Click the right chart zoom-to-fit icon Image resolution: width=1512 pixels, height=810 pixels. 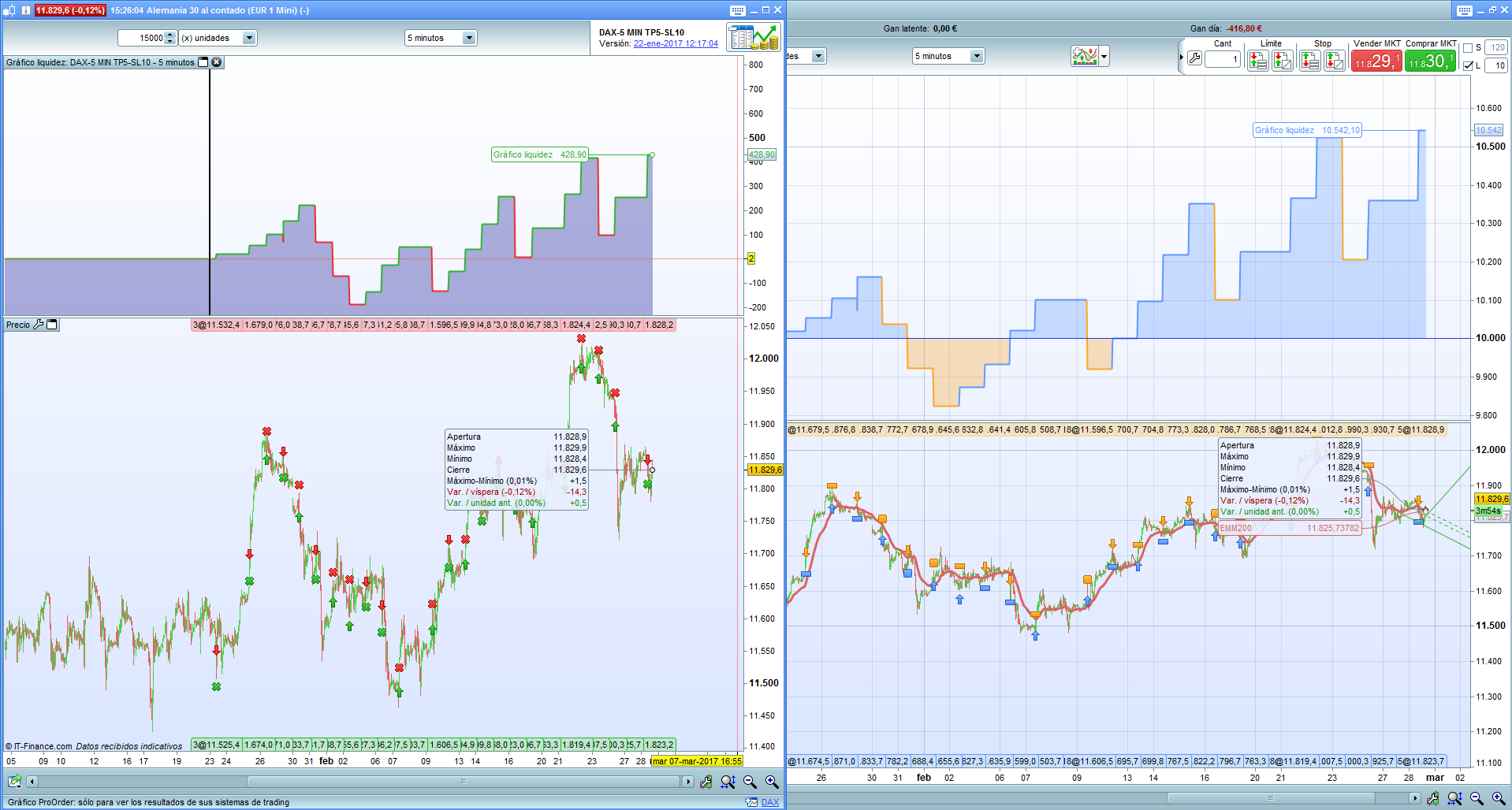click(x=1454, y=798)
